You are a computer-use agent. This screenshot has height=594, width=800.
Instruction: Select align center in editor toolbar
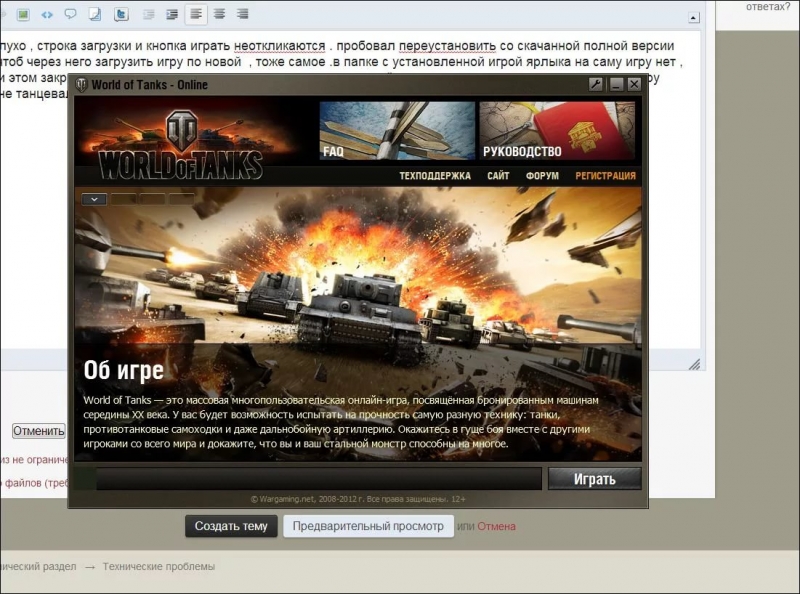pyautogui.click(x=219, y=14)
